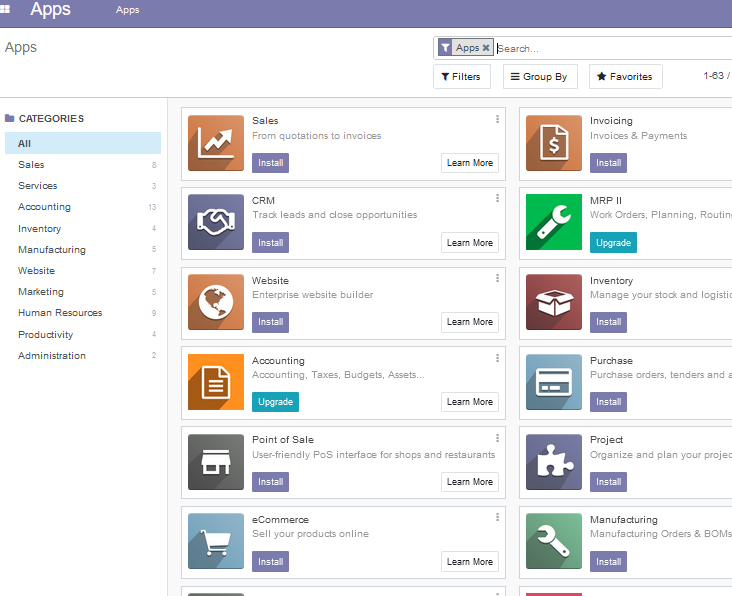Click Learn More on Website card

(470, 322)
